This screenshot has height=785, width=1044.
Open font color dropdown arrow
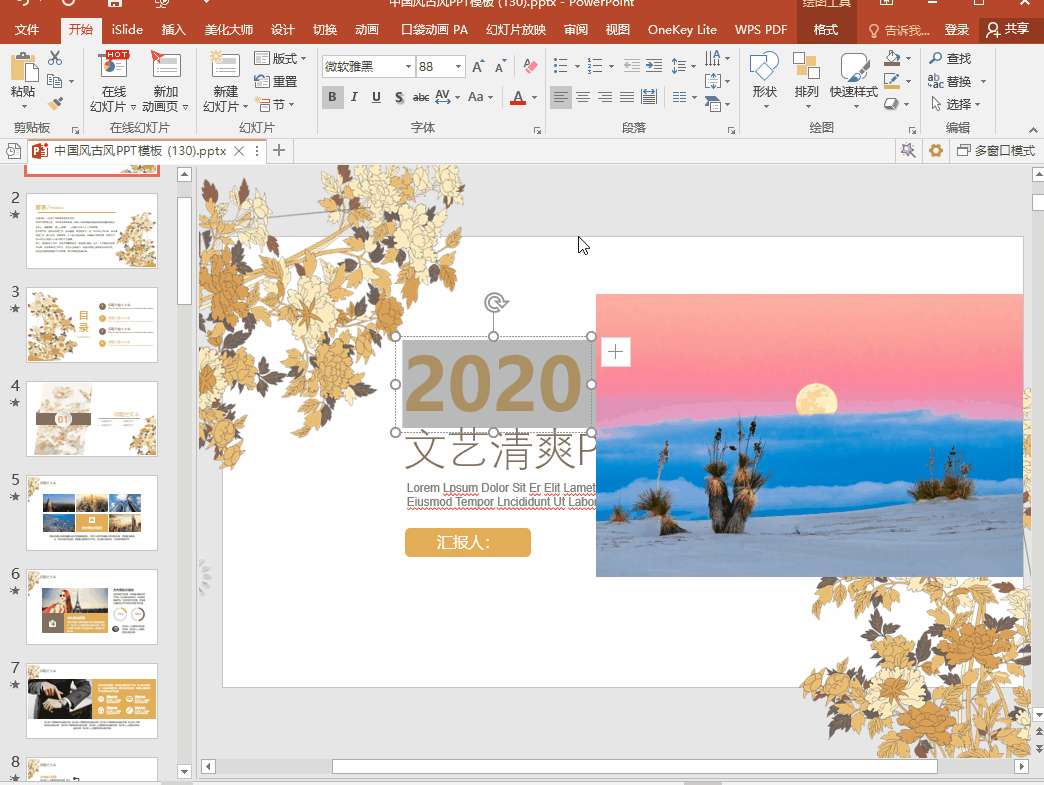(534, 98)
